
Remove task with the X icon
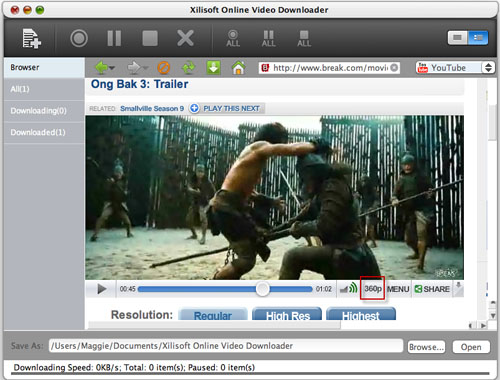coord(185,38)
